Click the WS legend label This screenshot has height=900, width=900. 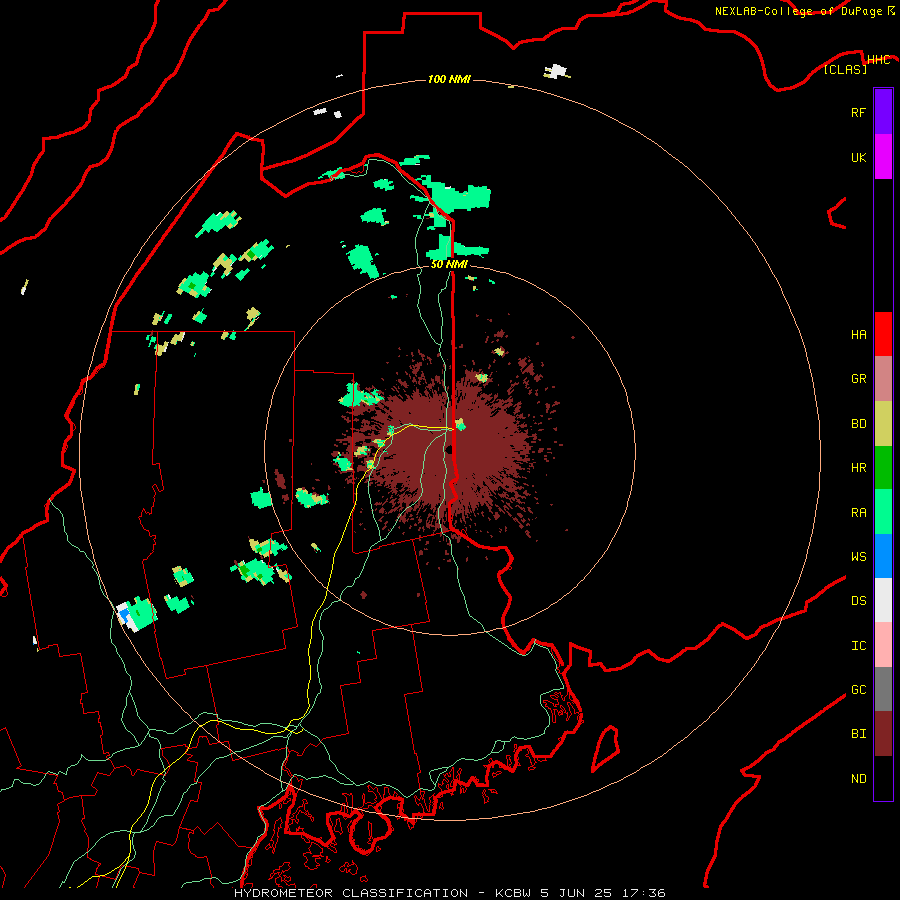click(x=858, y=556)
